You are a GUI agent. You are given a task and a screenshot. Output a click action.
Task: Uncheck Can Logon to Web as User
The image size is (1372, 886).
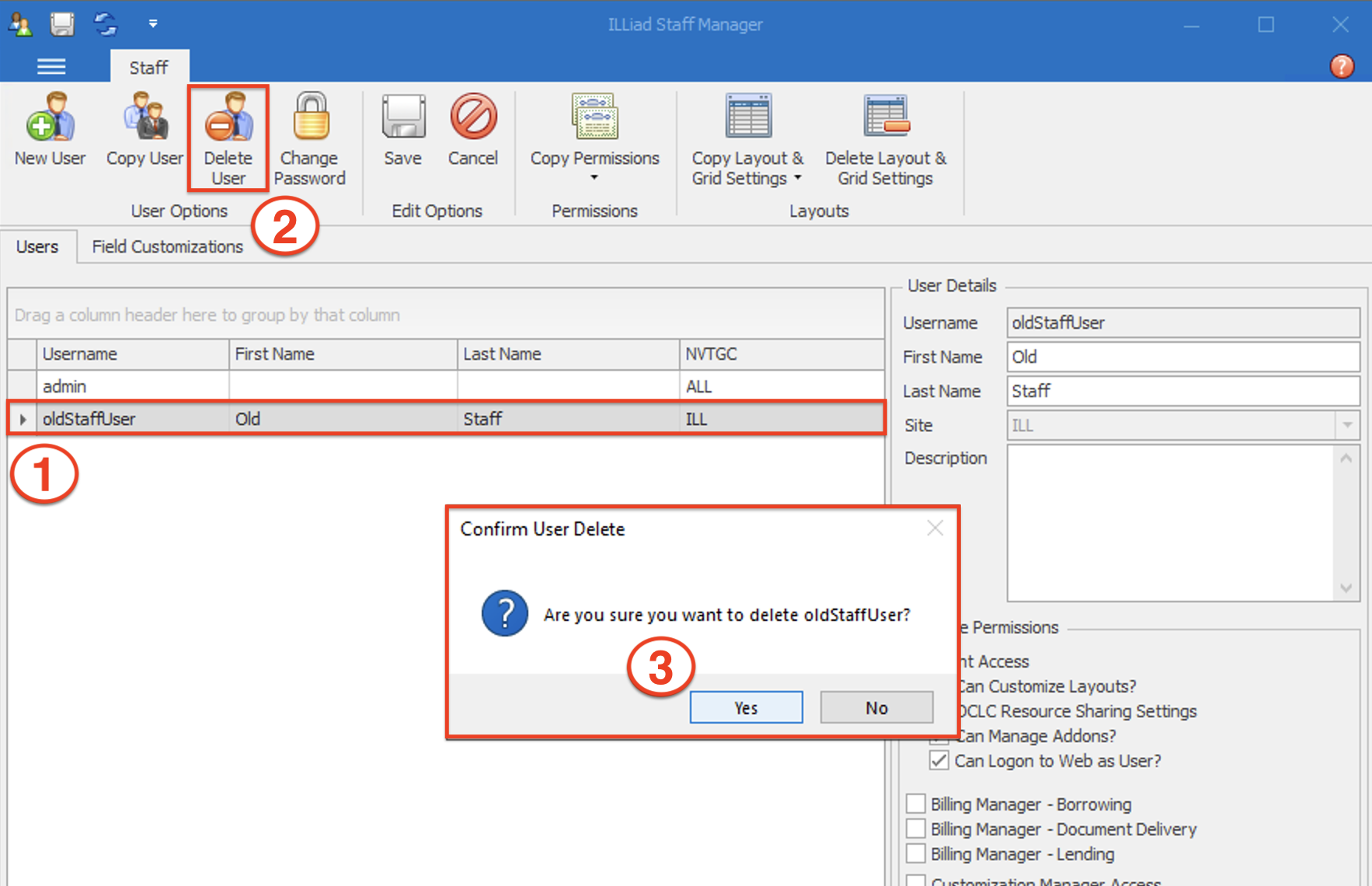938,760
